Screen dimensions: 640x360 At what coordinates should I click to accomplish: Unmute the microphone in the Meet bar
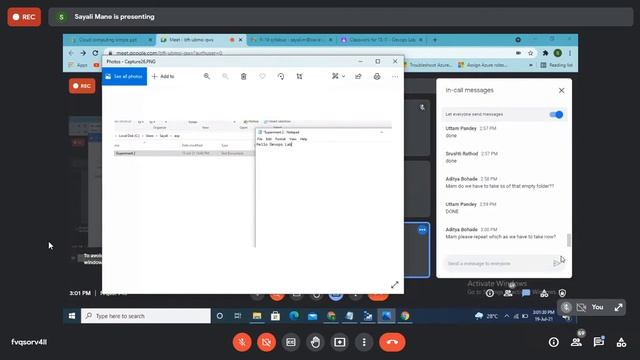pyautogui.click(x=242, y=342)
